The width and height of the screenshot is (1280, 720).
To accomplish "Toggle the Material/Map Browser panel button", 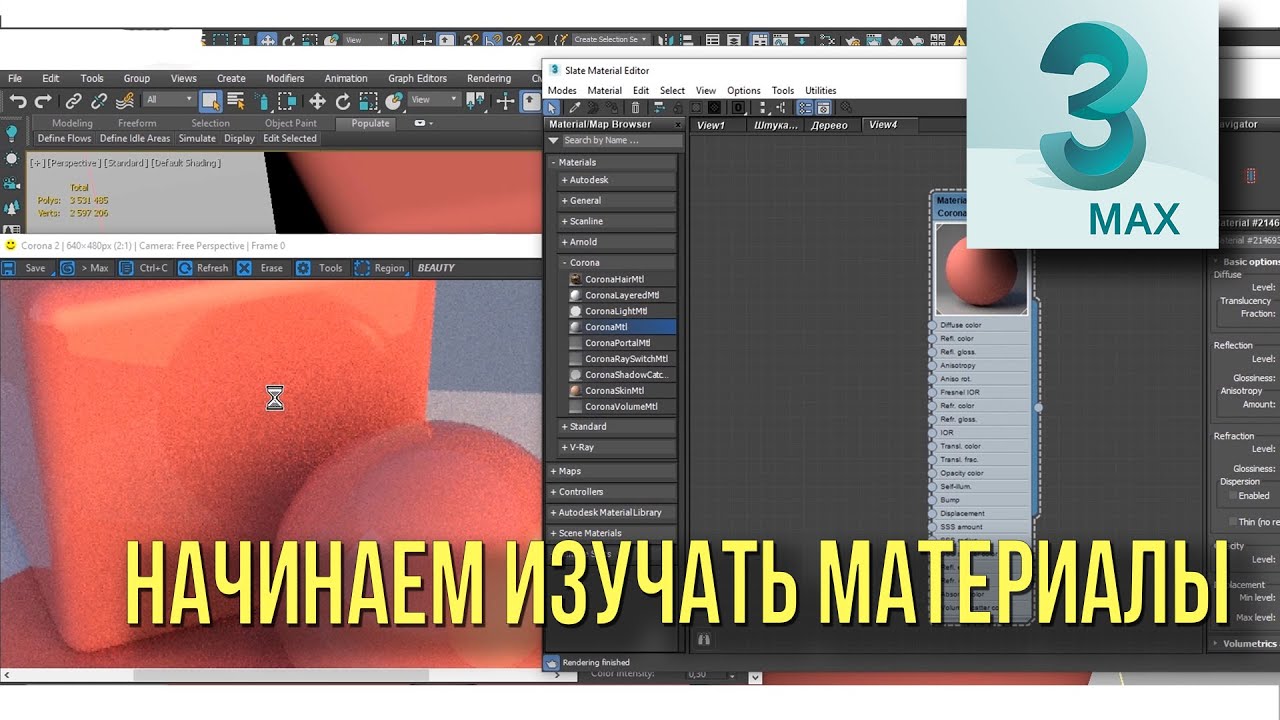I will [803, 107].
